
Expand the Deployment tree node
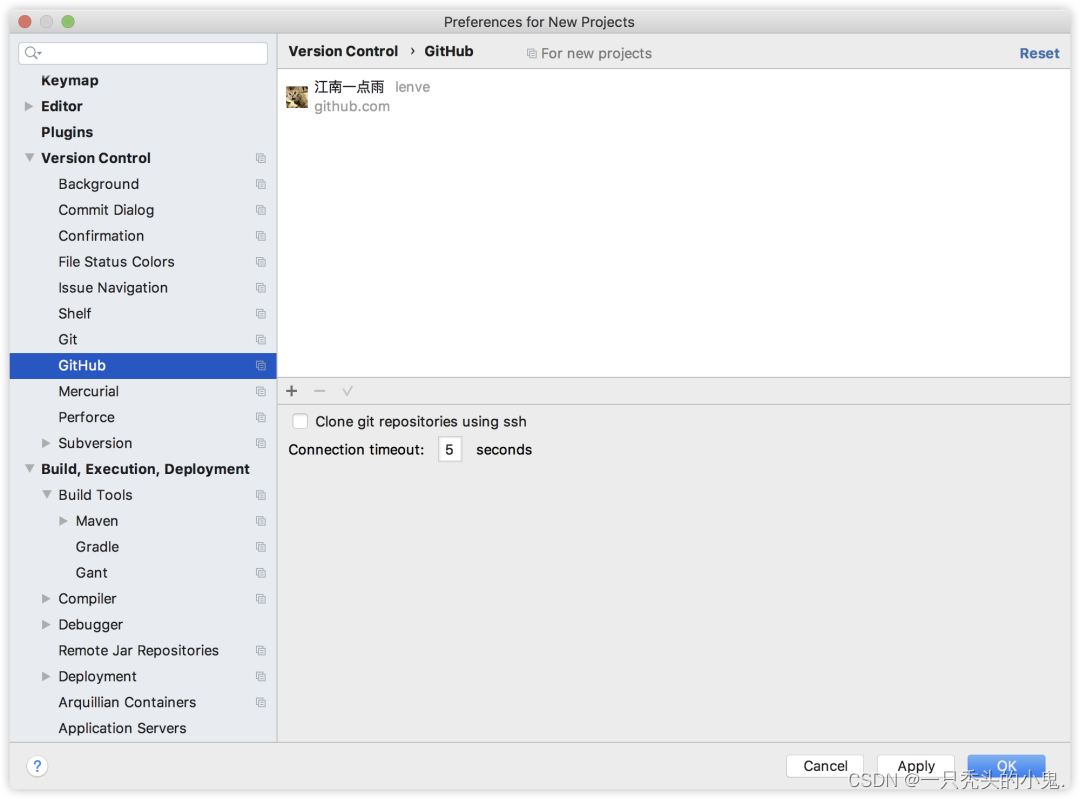click(46, 676)
